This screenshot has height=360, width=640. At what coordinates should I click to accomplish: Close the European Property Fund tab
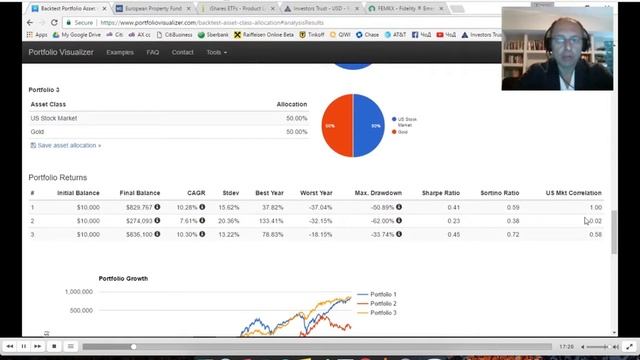189,9
